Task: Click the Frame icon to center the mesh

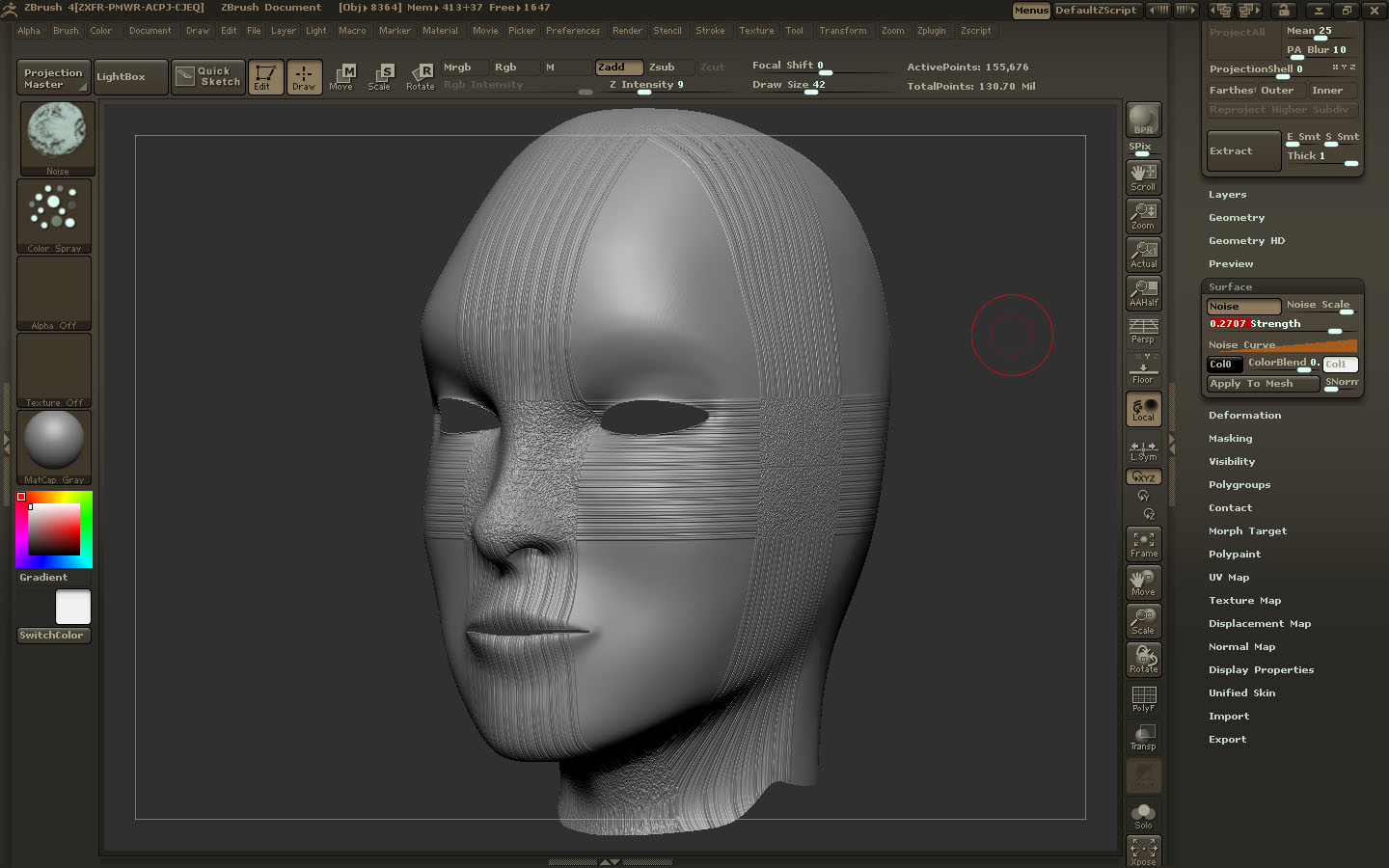Action: [x=1143, y=543]
